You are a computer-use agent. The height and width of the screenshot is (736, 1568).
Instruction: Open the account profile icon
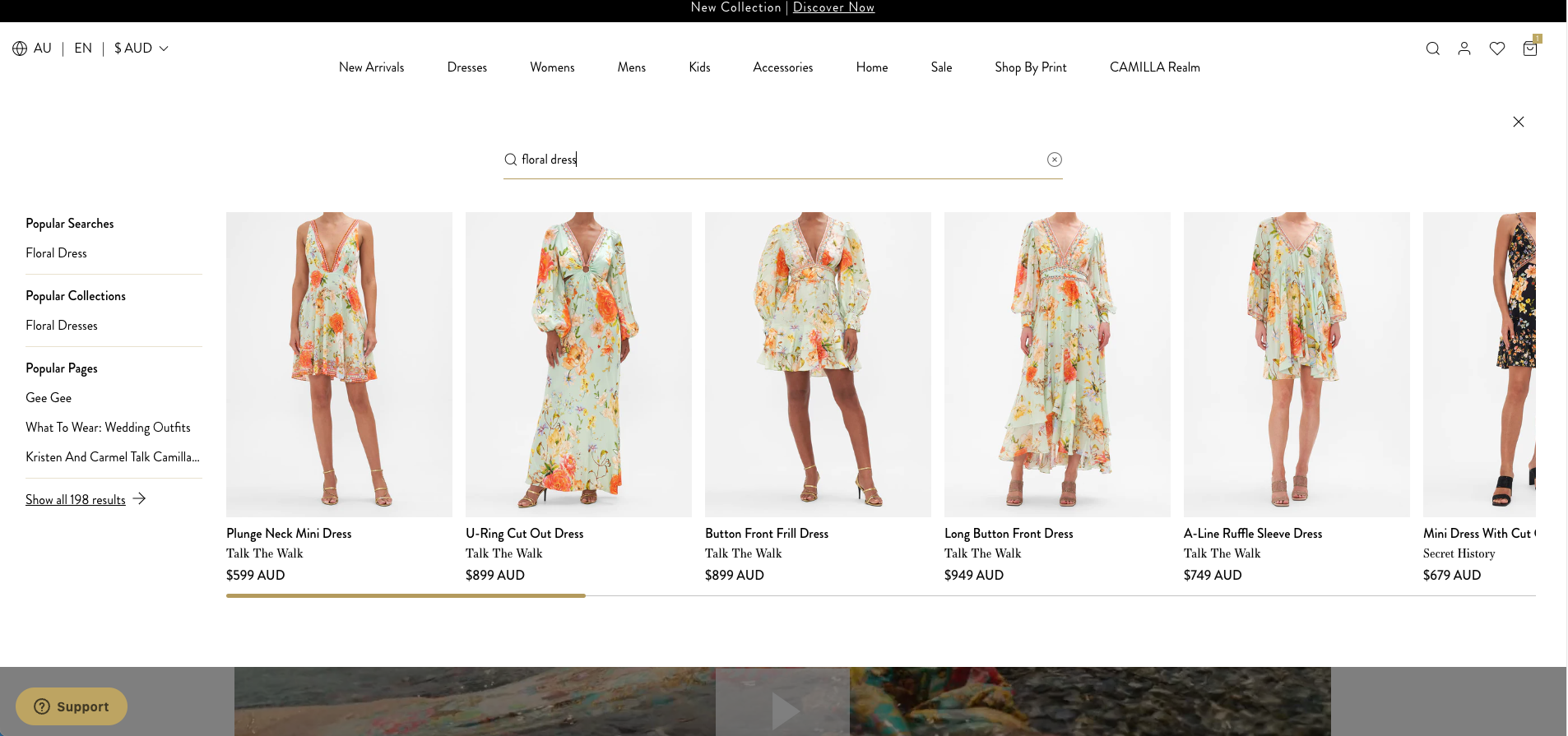[x=1464, y=49]
